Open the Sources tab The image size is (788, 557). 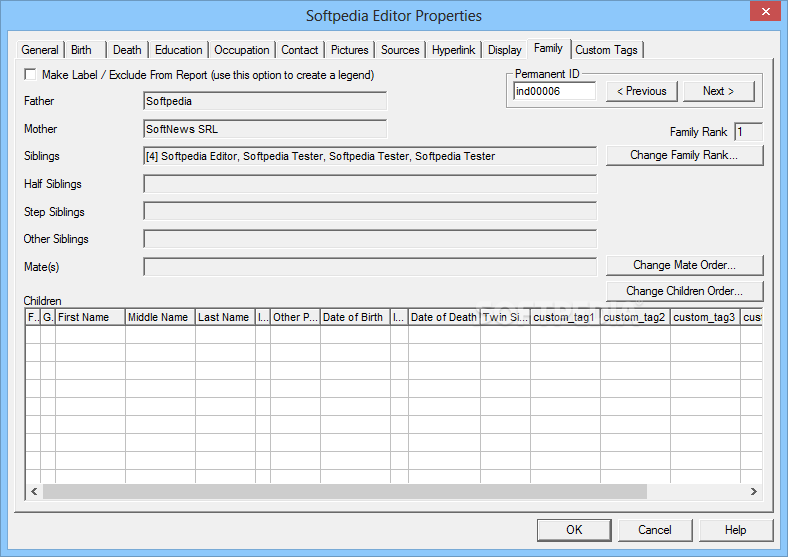pos(400,50)
